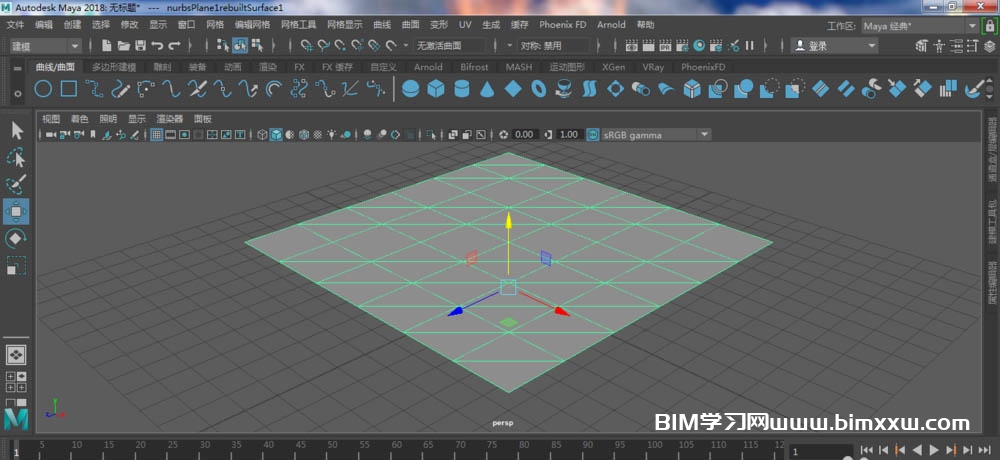1000x460 pixels.
Task: Select the Scale tool in toolbox
Action: click(x=17, y=266)
